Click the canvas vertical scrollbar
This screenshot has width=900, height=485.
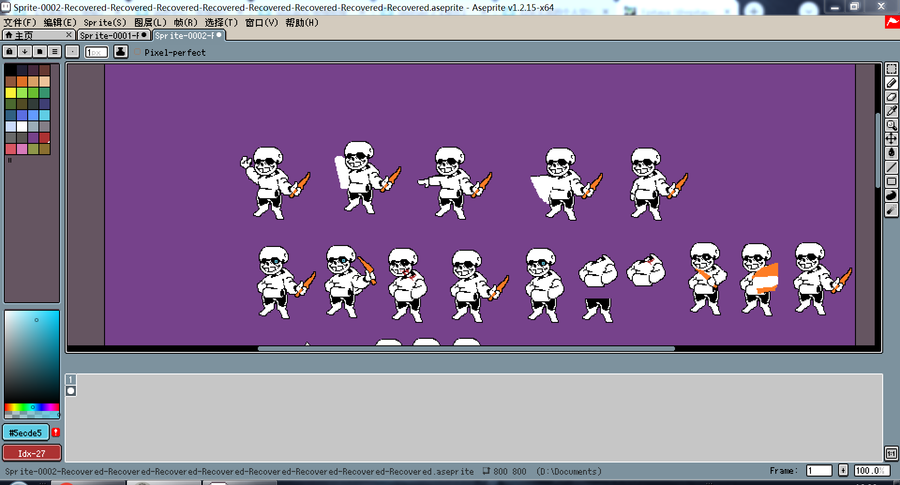[x=878, y=150]
